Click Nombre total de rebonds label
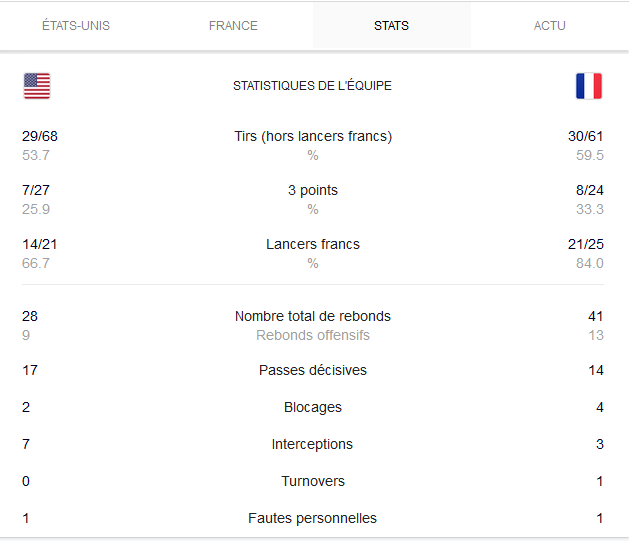The height and width of the screenshot is (541, 629). (313, 316)
